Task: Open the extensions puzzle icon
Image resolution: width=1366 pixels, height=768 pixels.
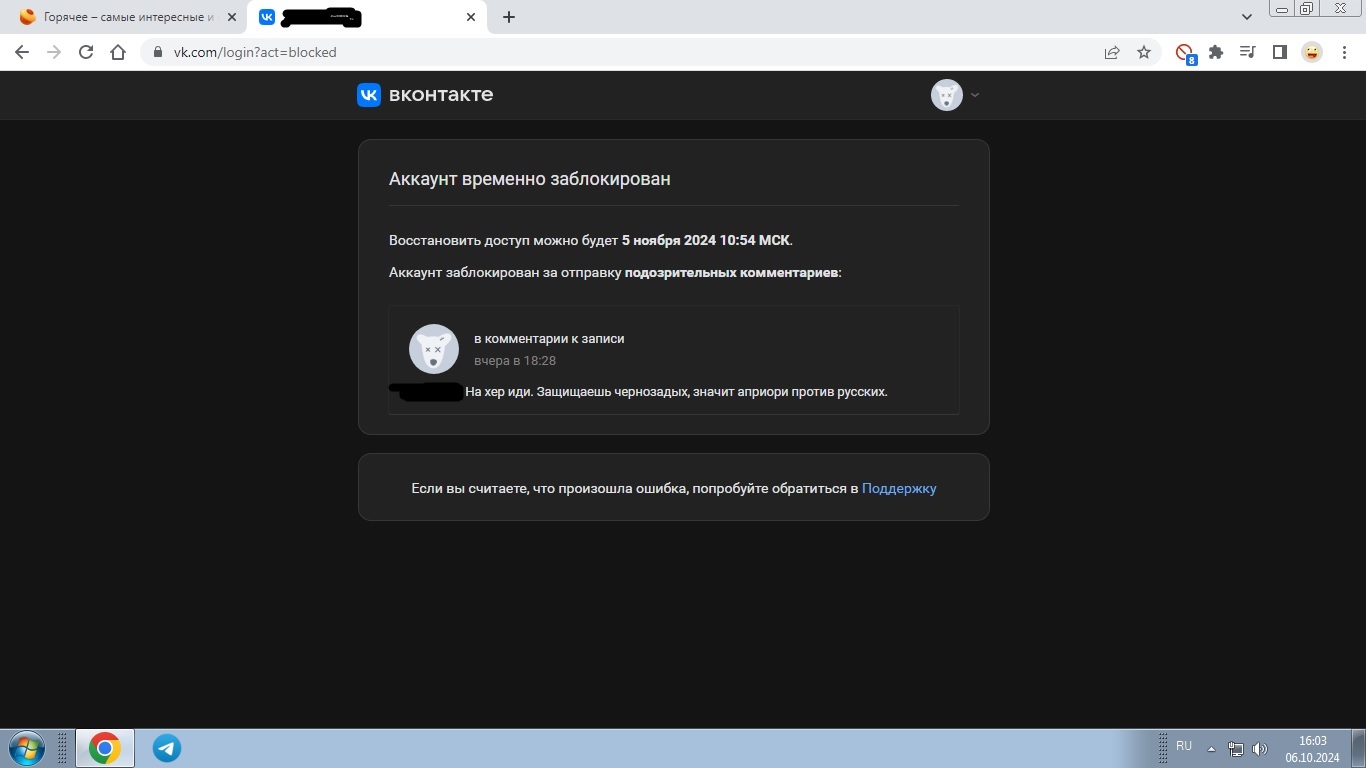Action: tap(1216, 52)
